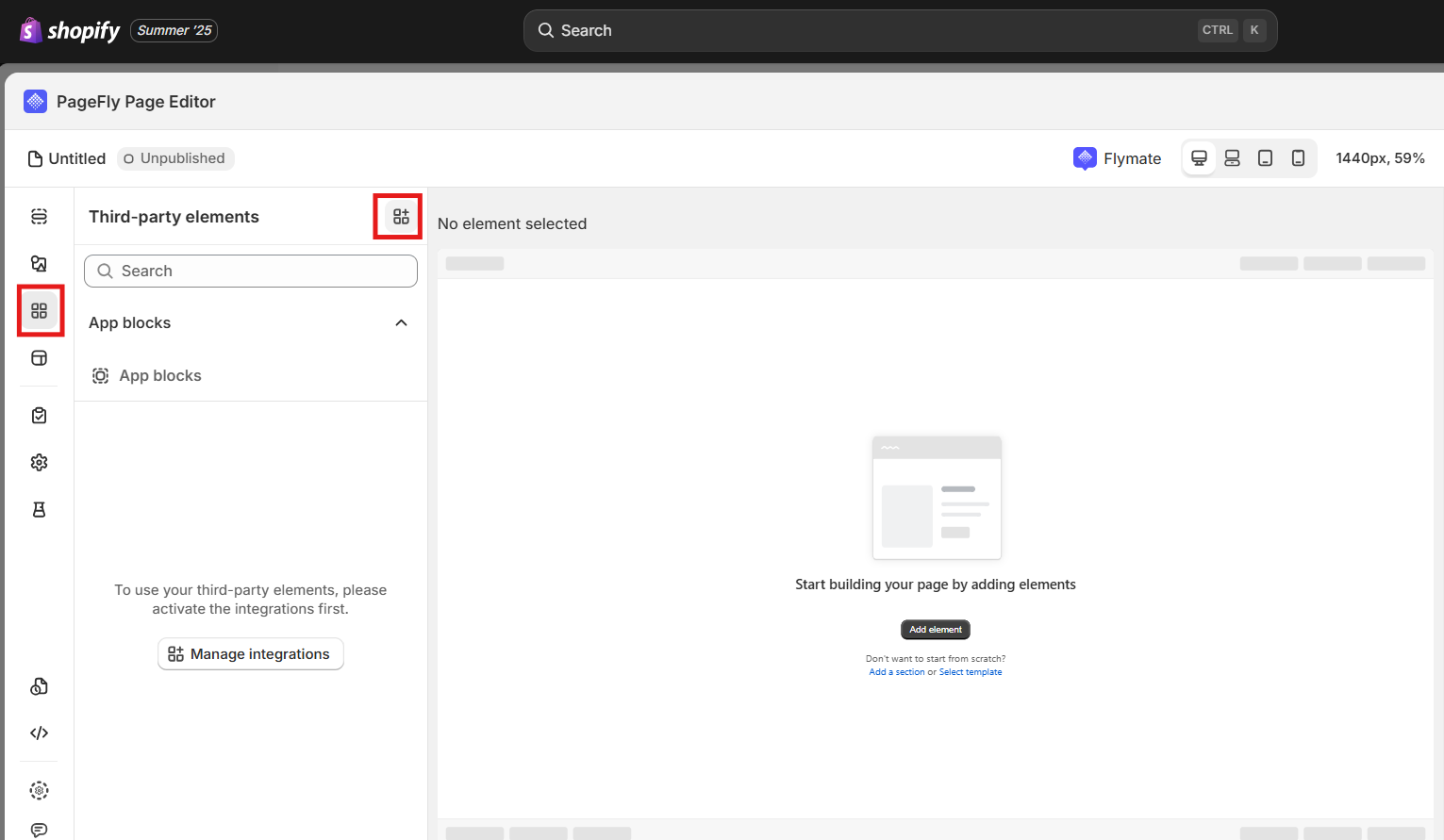Click the layout section icon in sidebar

tap(40, 358)
